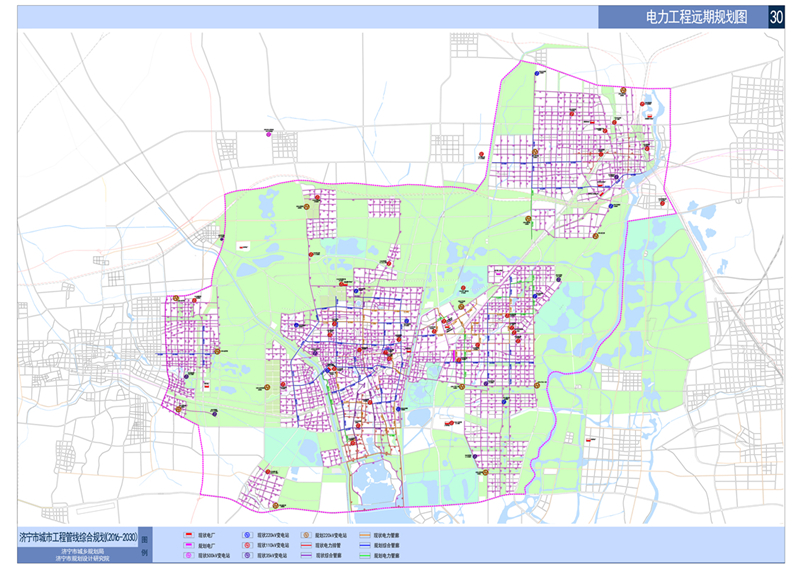
Task: Click the 规划电厂 legend label
Action: point(207,546)
